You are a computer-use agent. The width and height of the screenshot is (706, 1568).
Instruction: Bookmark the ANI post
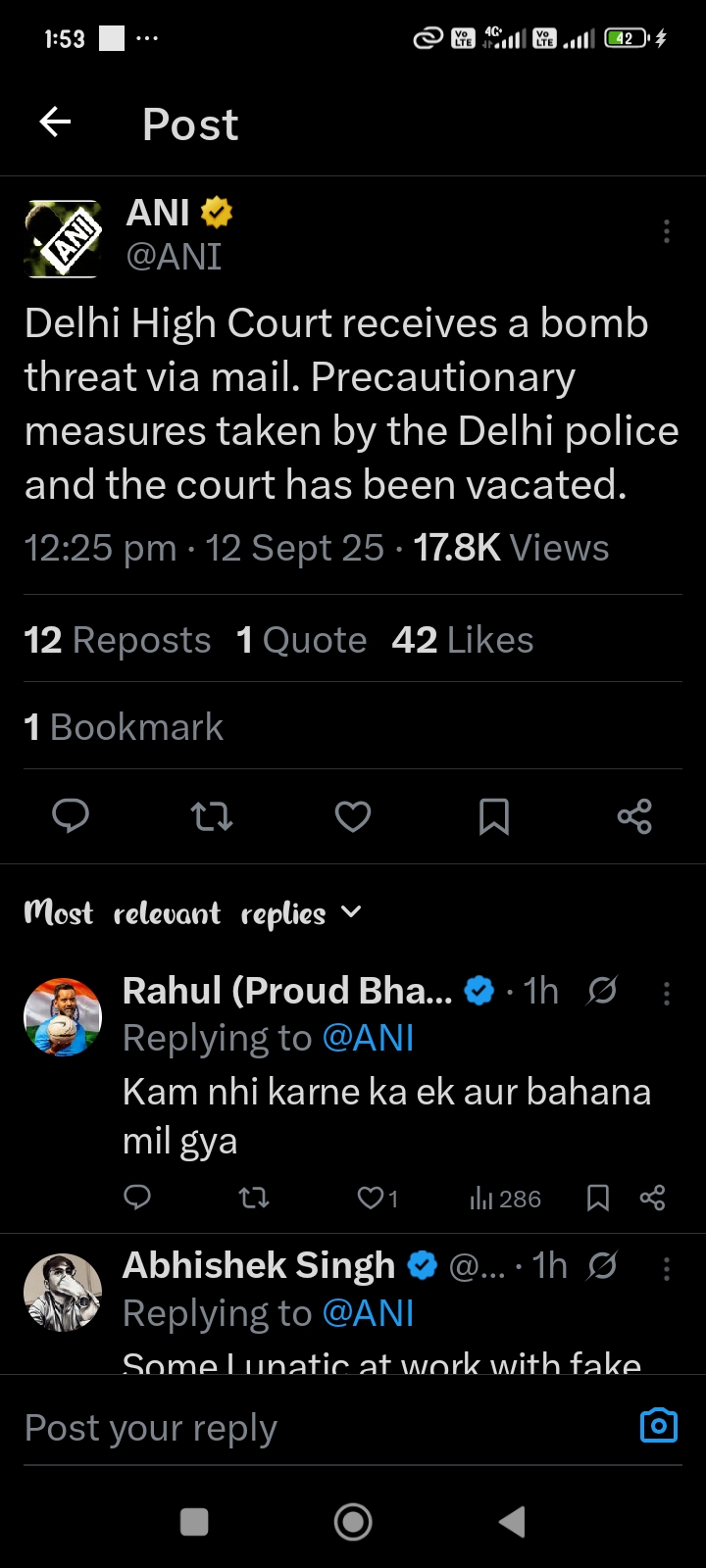493,815
